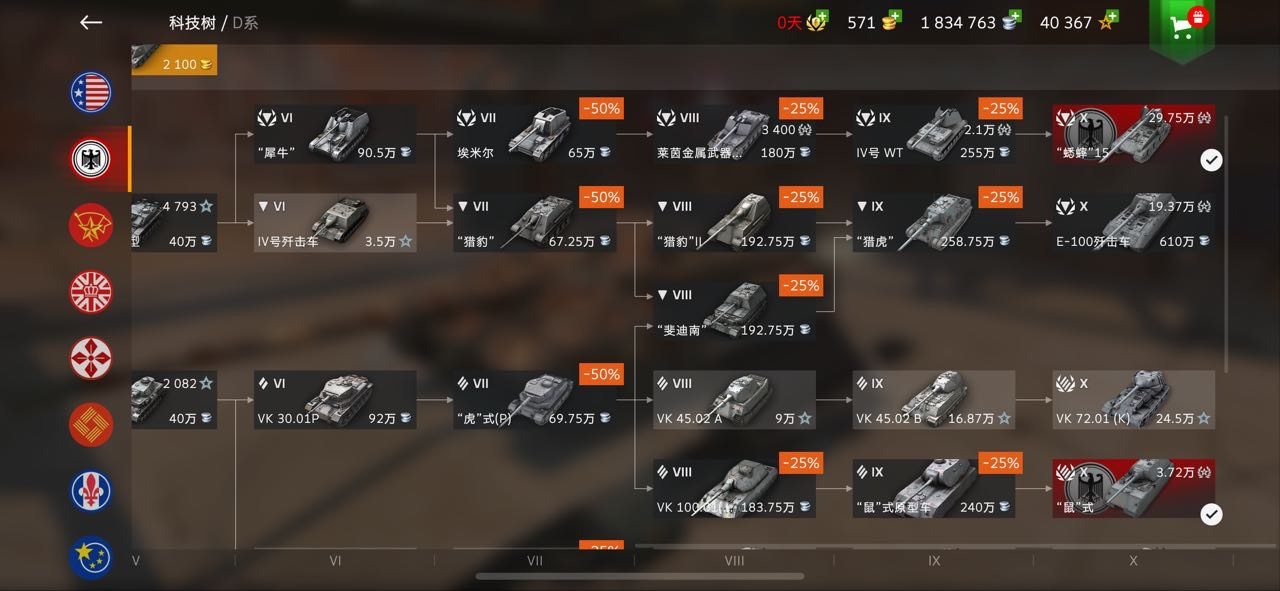The image size is (1280, 591).
Task: Select the Germany nation tab
Action: [x=91, y=159]
